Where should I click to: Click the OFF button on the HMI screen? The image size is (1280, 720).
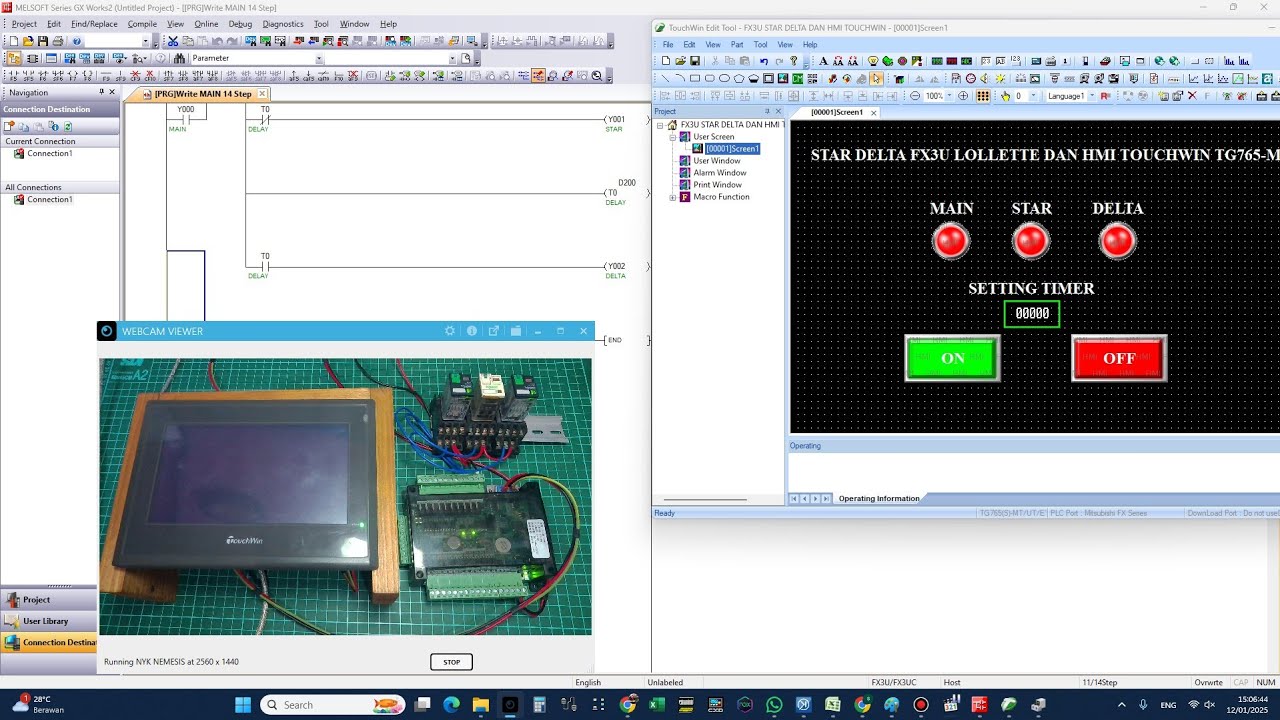point(1119,358)
